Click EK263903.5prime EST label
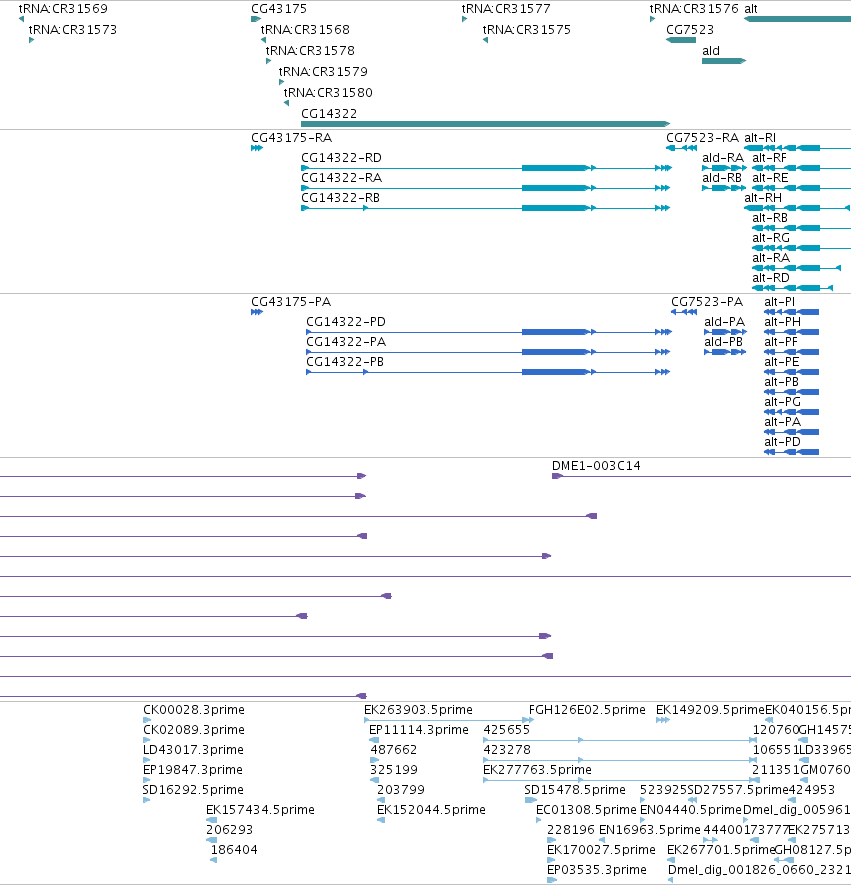This screenshot has height=885, width=851. [x=418, y=710]
